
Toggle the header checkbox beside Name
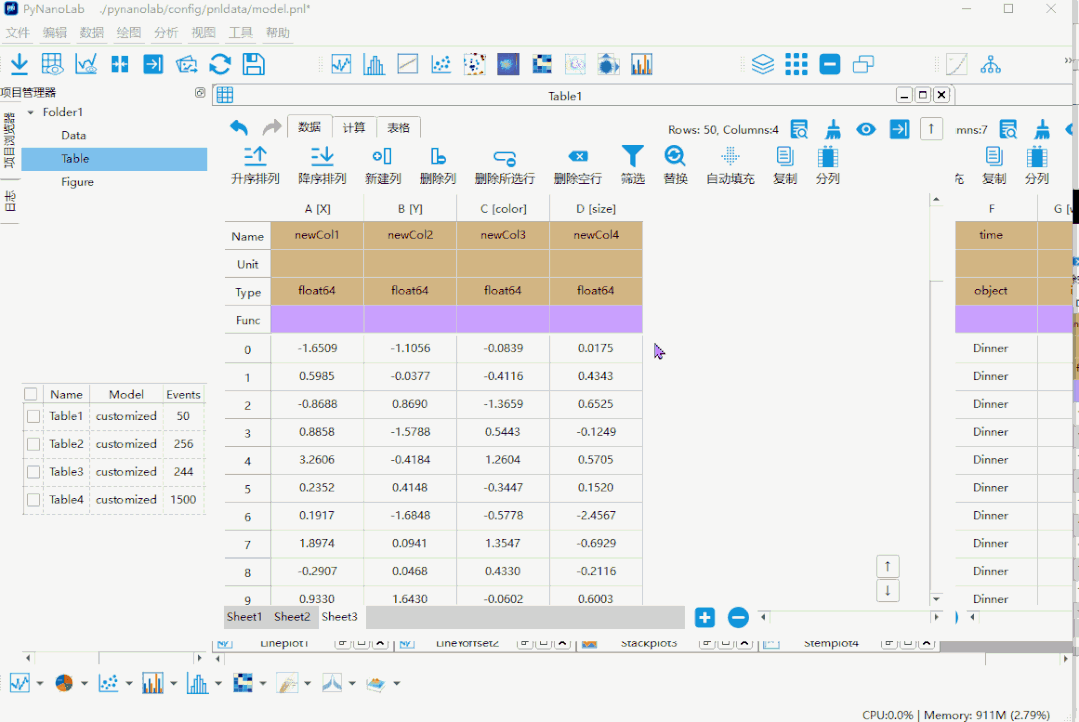click(x=30, y=394)
